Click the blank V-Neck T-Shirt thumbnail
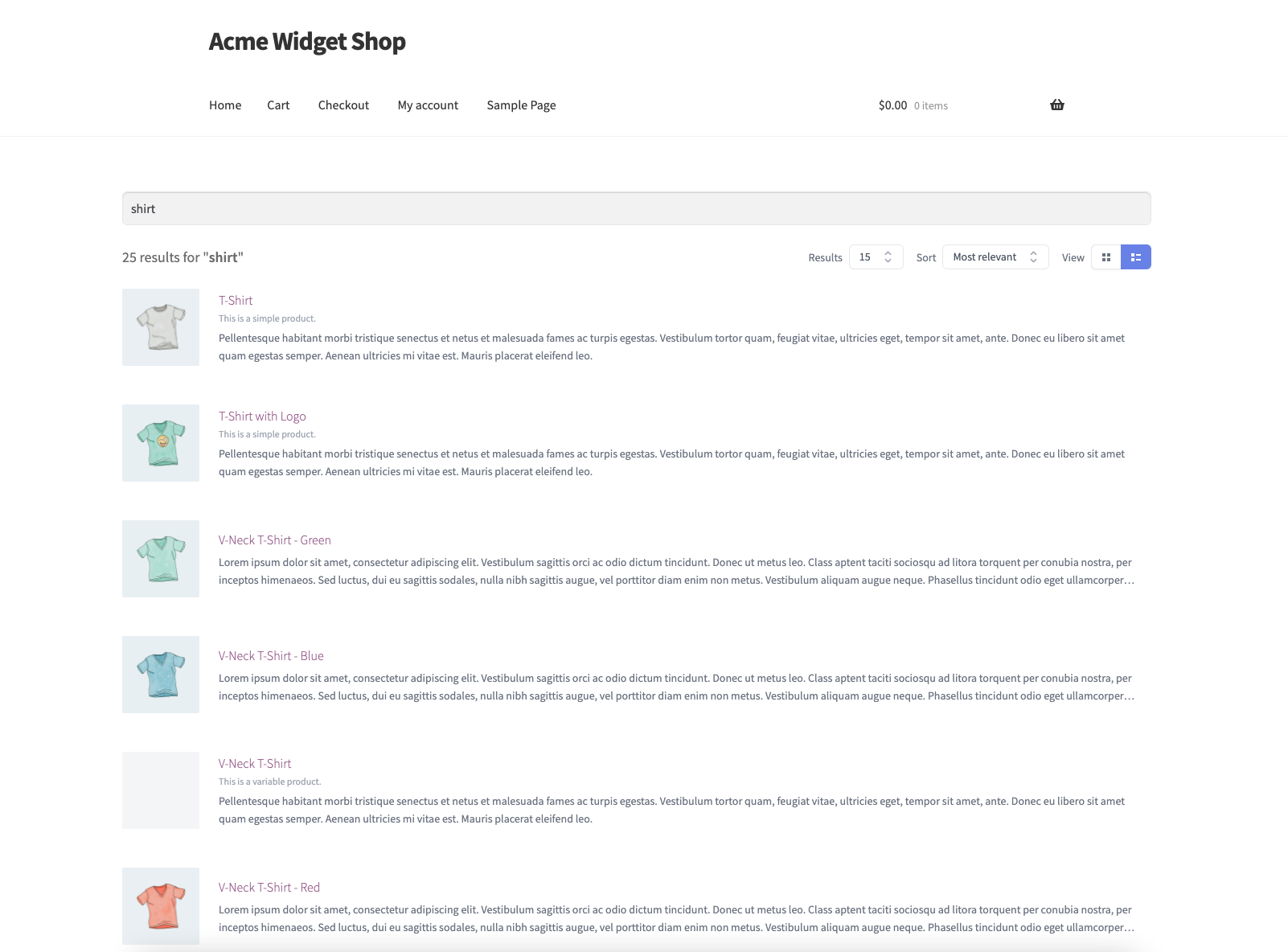Screen dimensions: 1288x952 click(x=161, y=790)
